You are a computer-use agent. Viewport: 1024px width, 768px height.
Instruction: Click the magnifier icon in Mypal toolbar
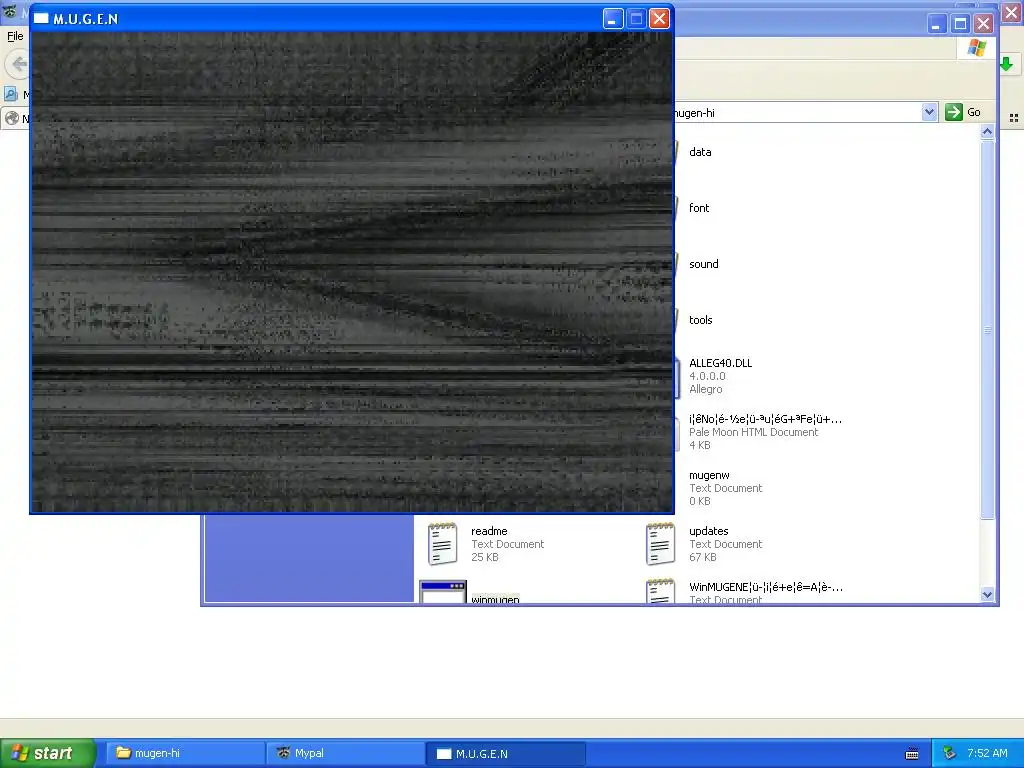(x=10, y=94)
